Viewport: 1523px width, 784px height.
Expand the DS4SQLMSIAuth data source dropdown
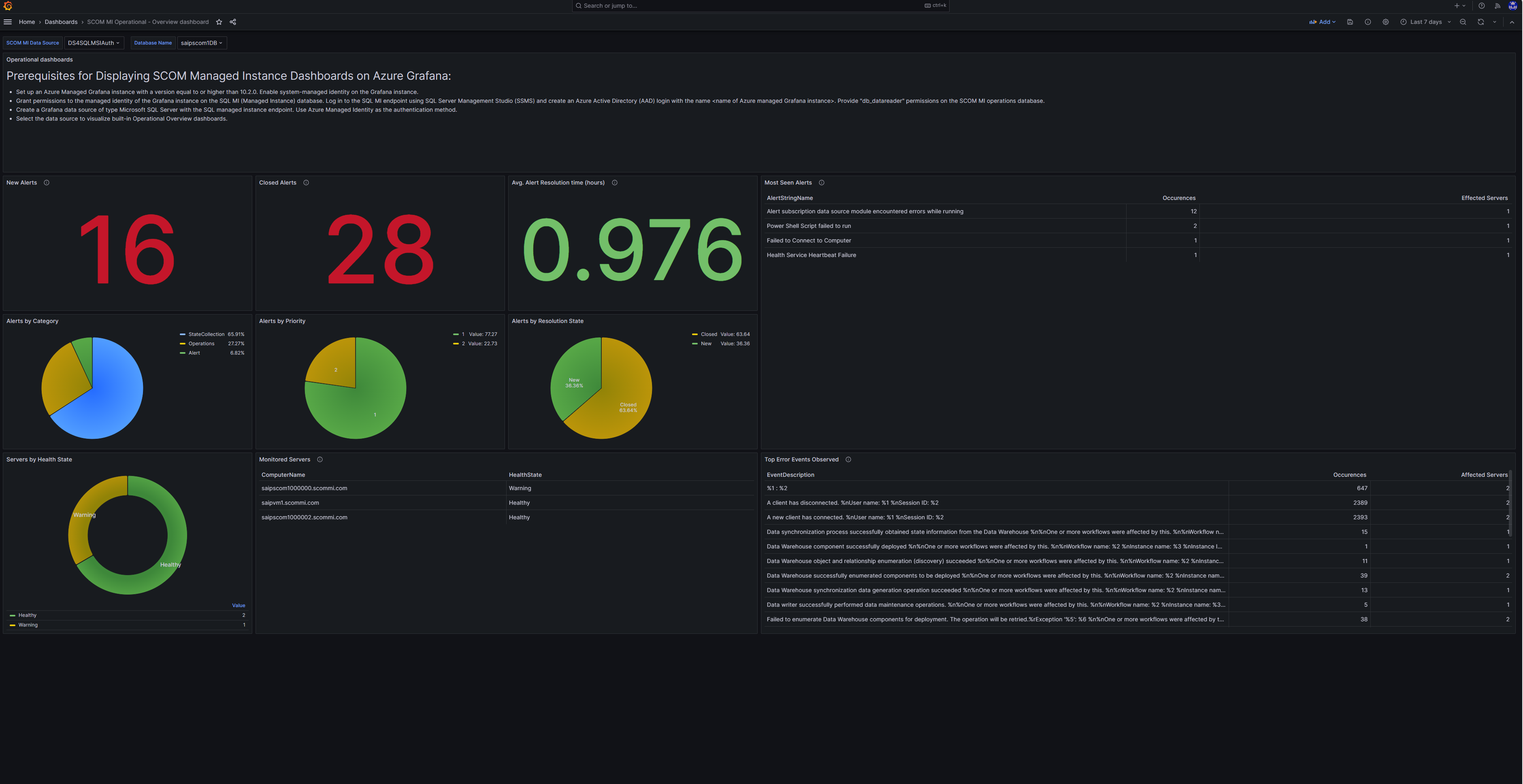coord(94,42)
